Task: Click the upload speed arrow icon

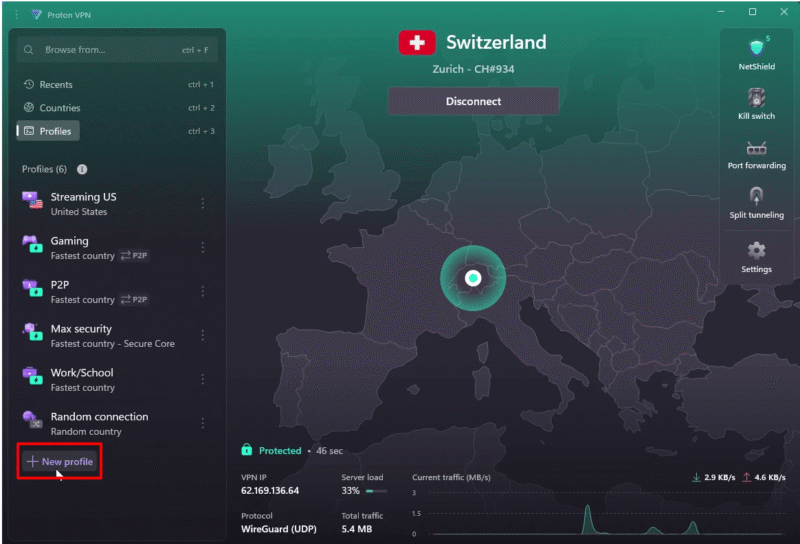Action: point(746,477)
